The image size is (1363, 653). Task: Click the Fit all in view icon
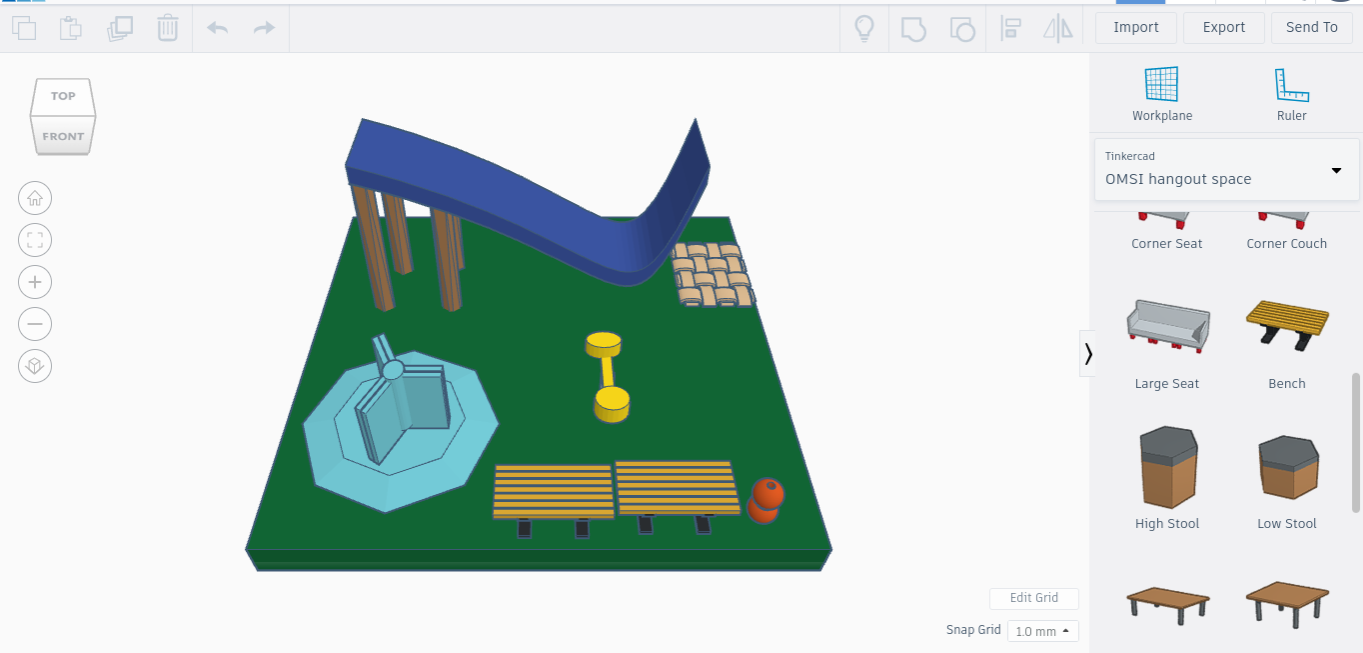35,240
